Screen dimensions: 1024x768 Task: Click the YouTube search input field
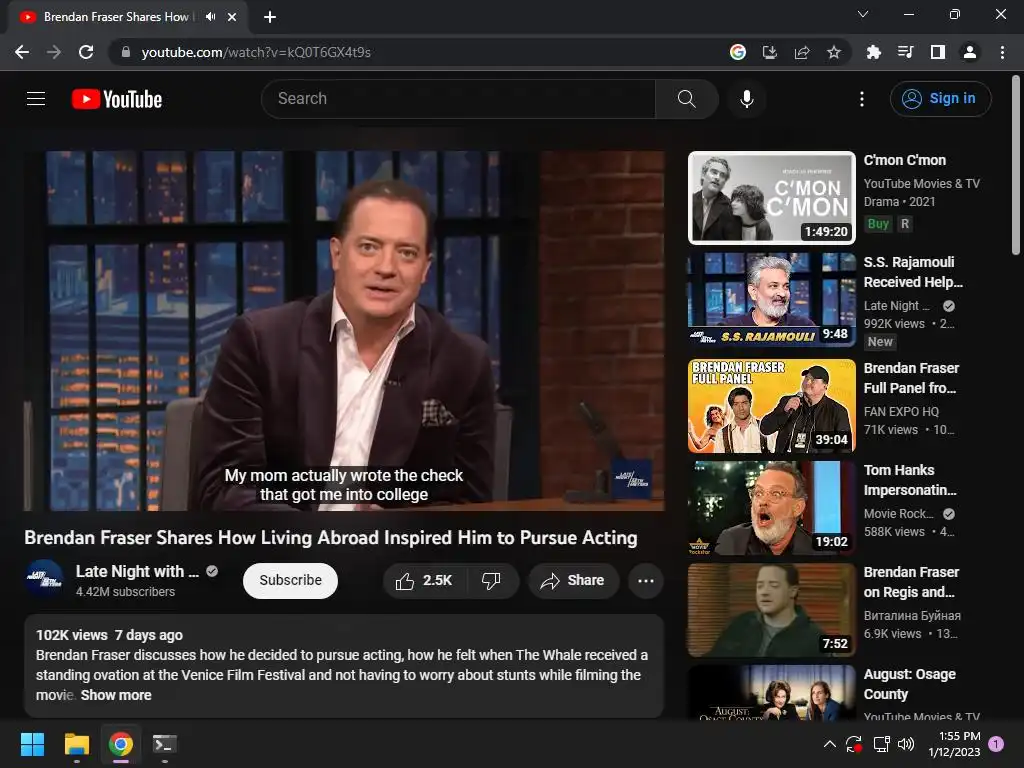point(458,99)
